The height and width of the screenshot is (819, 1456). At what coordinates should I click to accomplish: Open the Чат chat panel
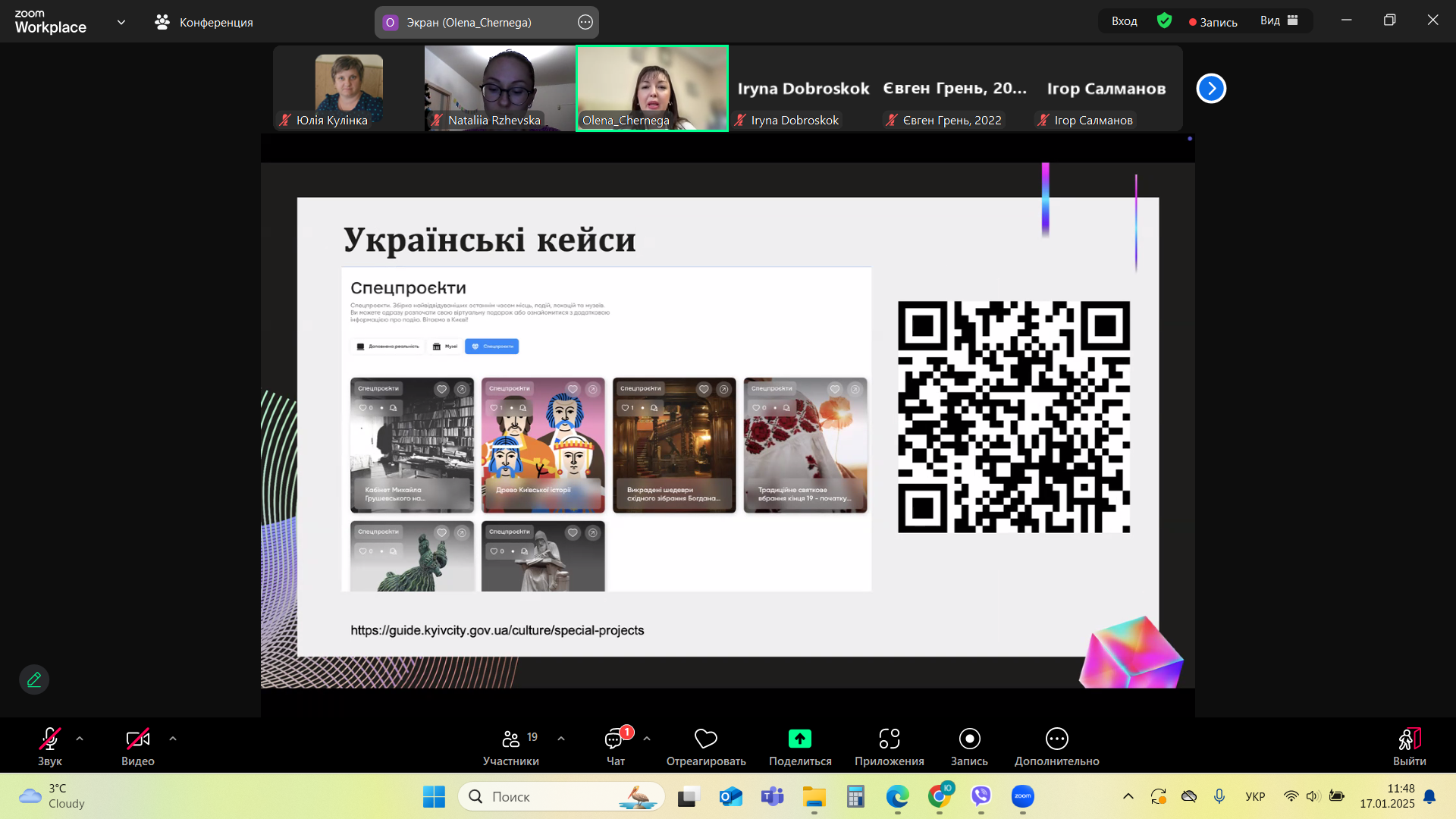point(616,746)
